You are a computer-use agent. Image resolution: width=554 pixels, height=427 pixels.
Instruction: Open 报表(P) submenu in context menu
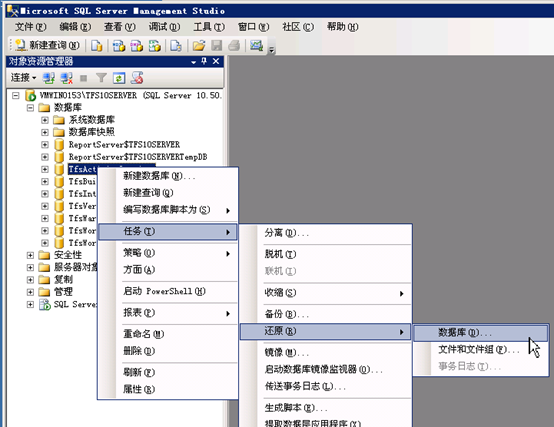click(x=167, y=313)
